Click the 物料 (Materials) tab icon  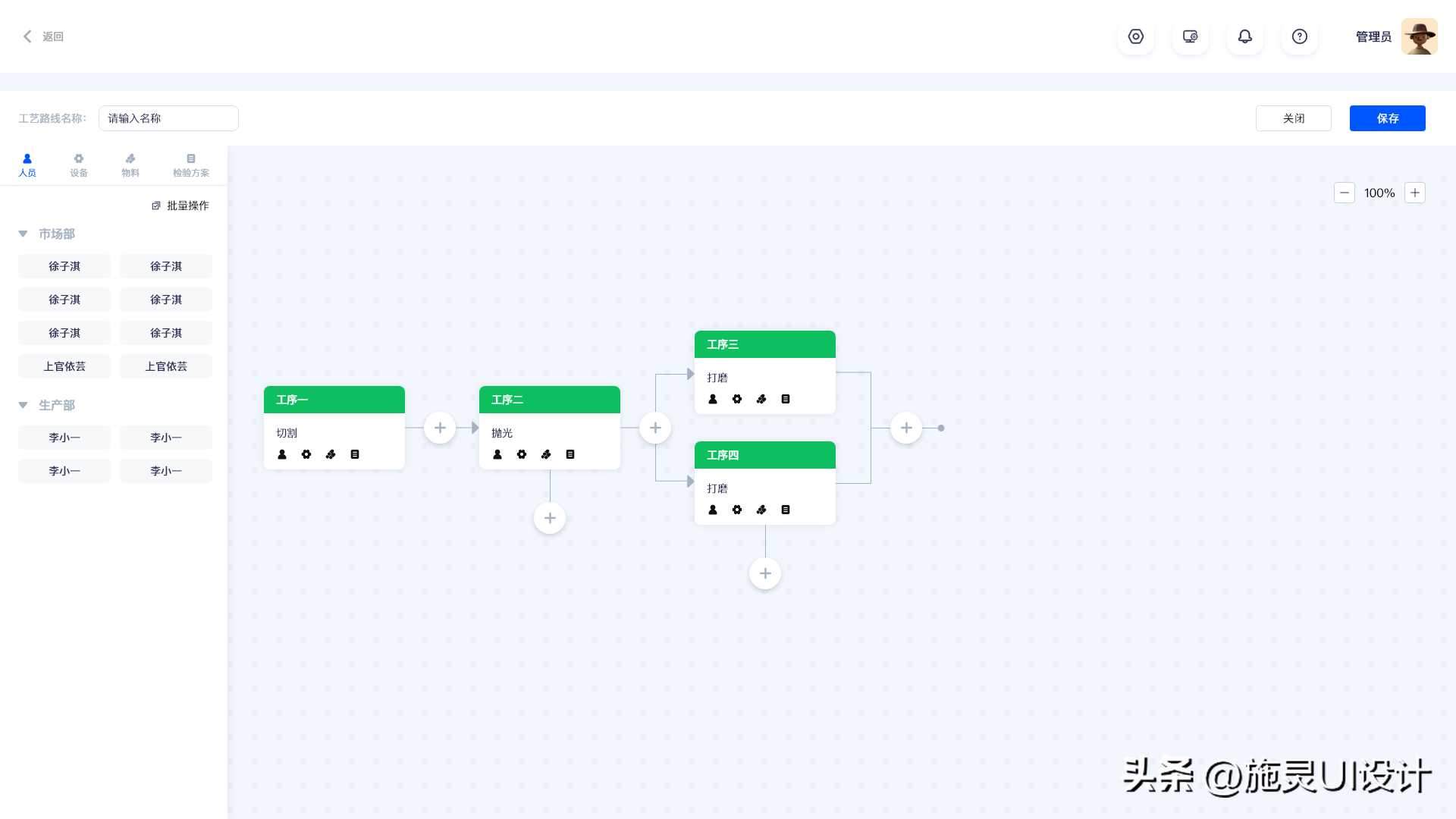click(129, 164)
